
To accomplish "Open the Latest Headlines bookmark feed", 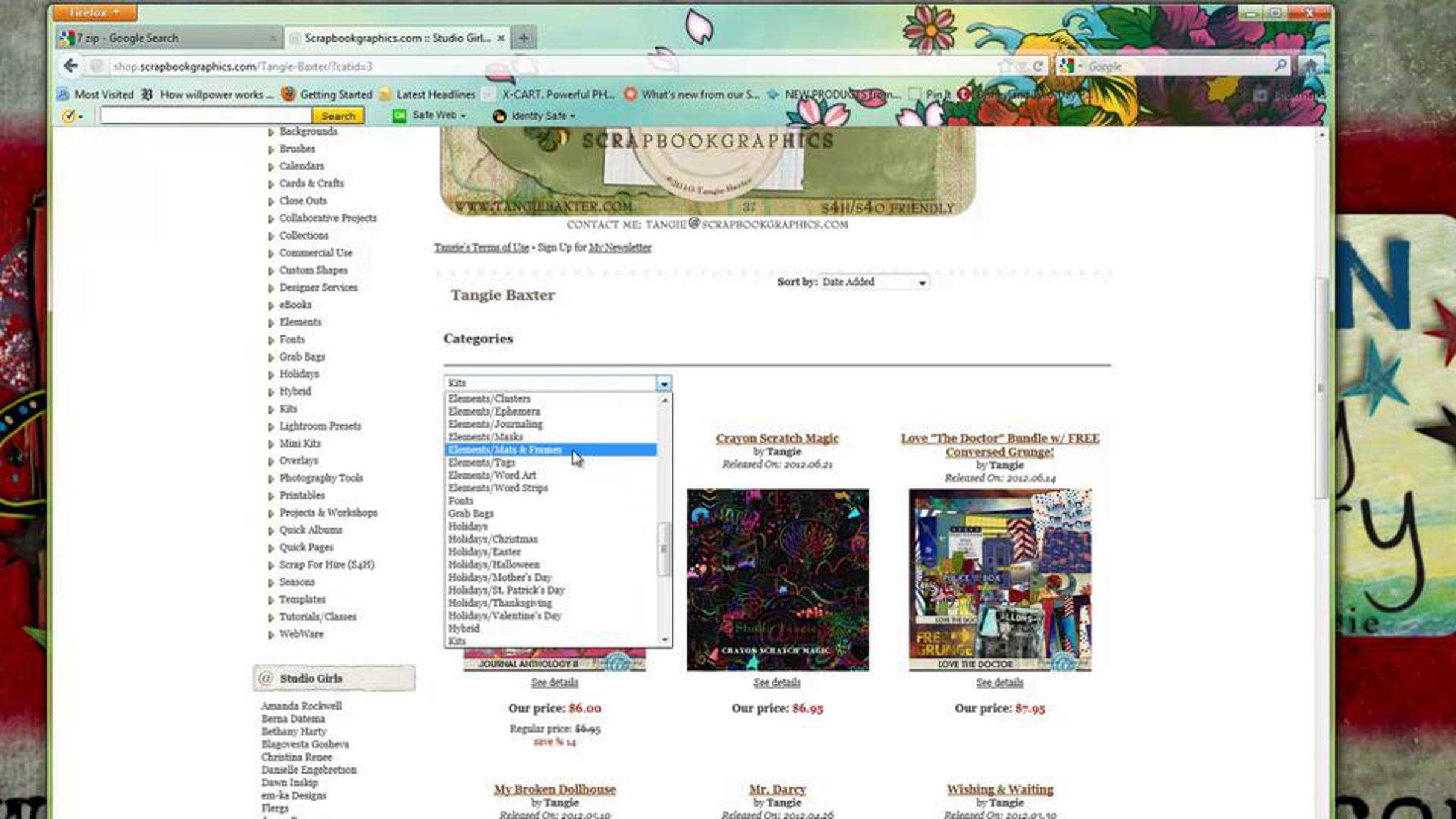I will click(428, 95).
